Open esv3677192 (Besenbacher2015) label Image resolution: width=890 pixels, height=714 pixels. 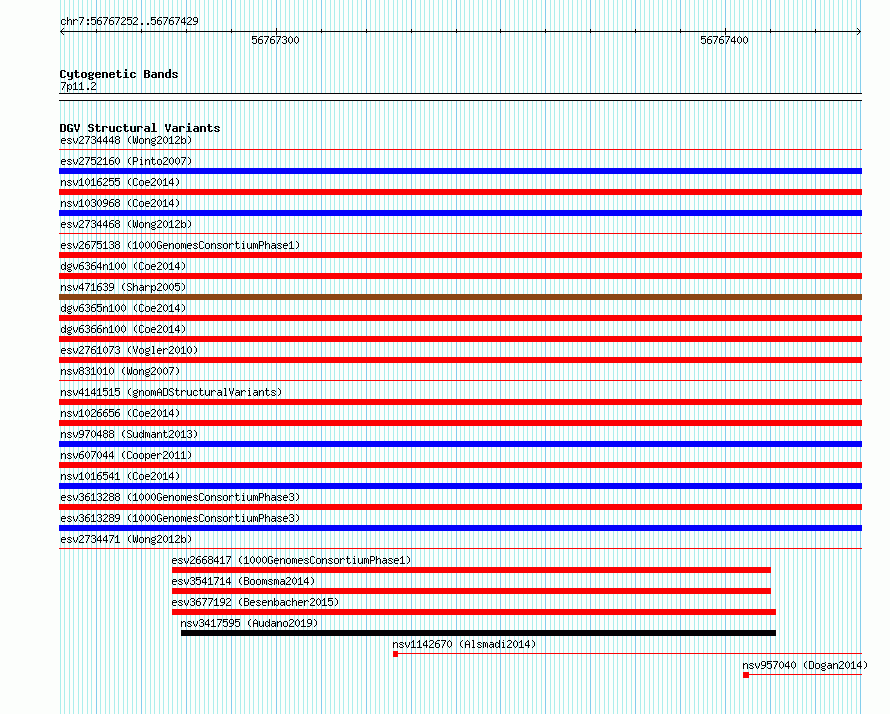coord(255,602)
